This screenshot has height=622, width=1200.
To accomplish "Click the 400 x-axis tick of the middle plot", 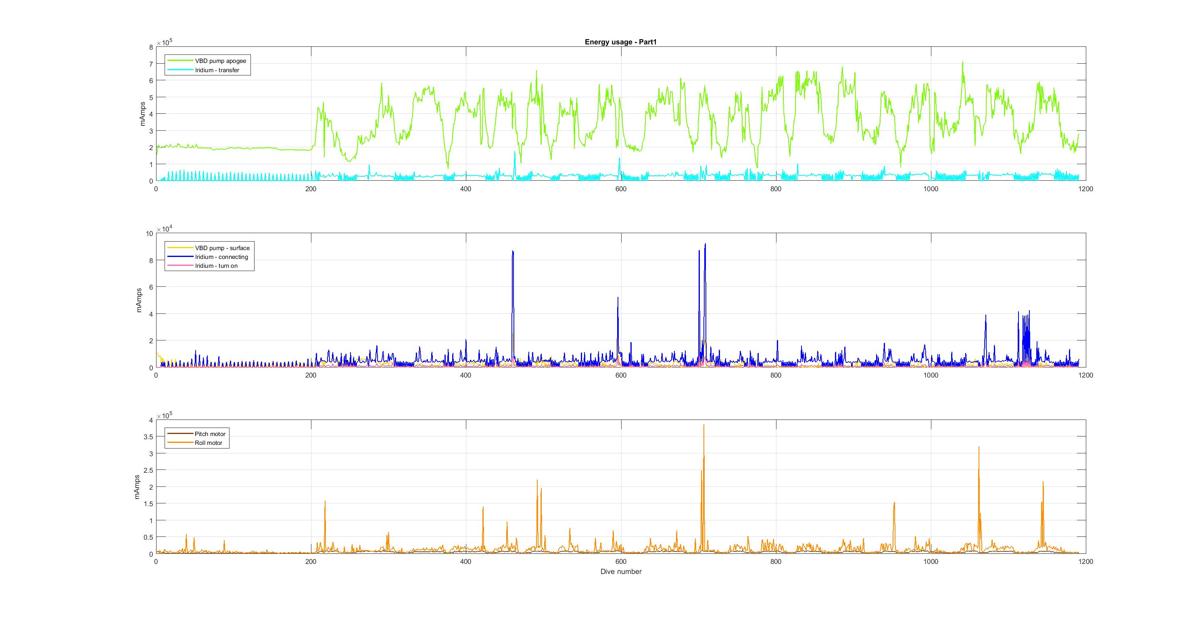I will click(466, 375).
